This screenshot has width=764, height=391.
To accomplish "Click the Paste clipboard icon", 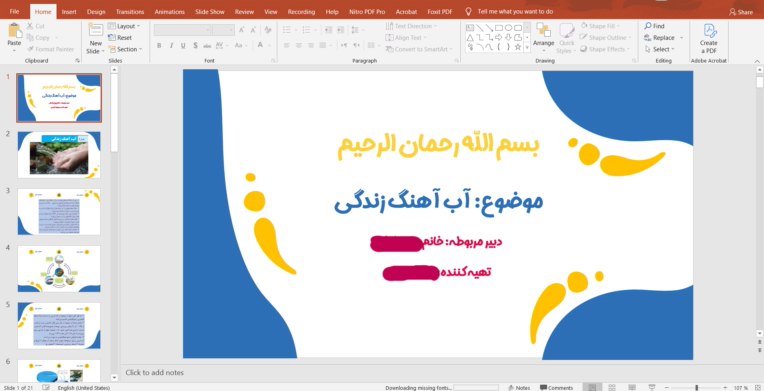I will (x=15, y=31).
